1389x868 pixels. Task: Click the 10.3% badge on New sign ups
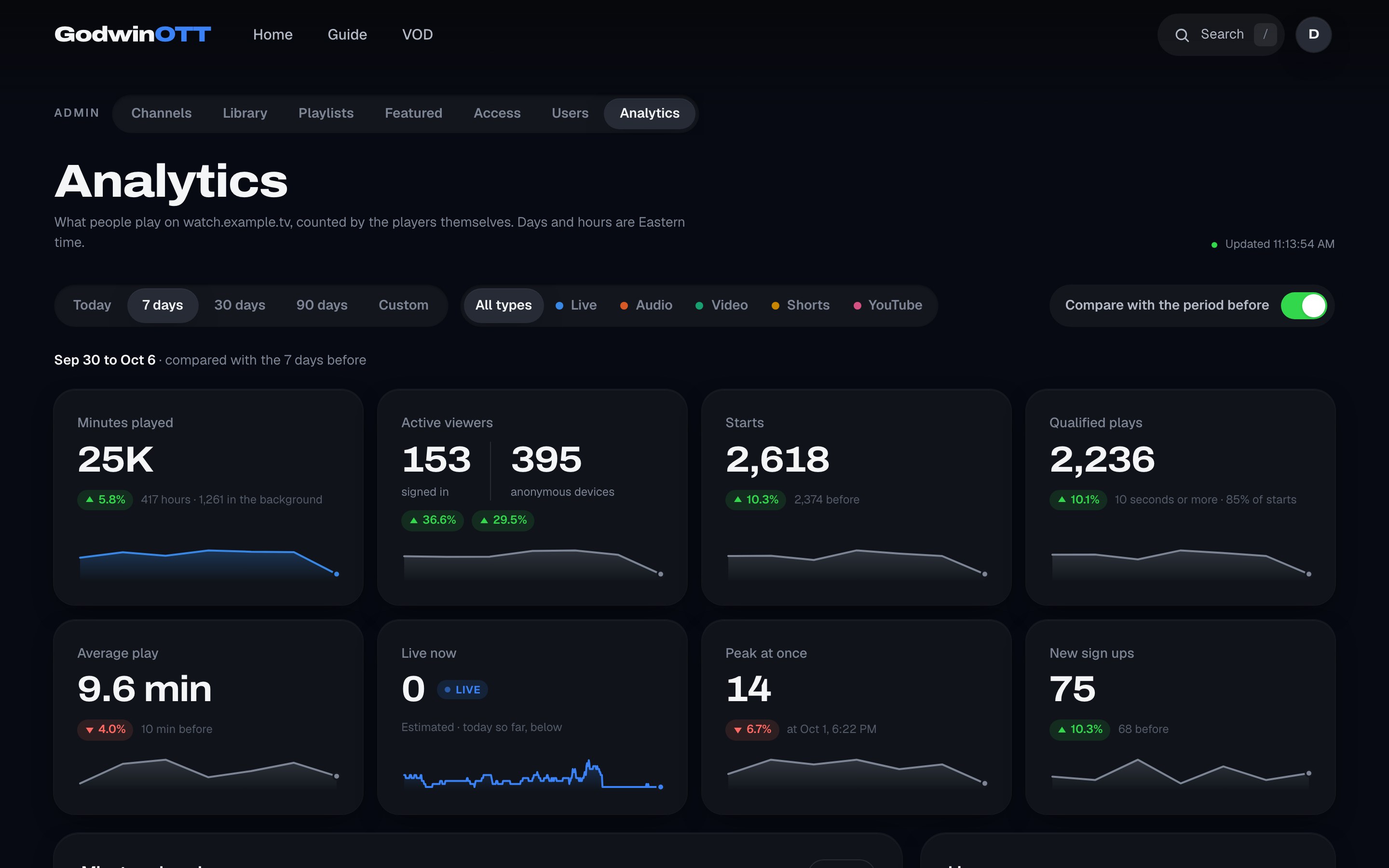tap(1080, 730)
